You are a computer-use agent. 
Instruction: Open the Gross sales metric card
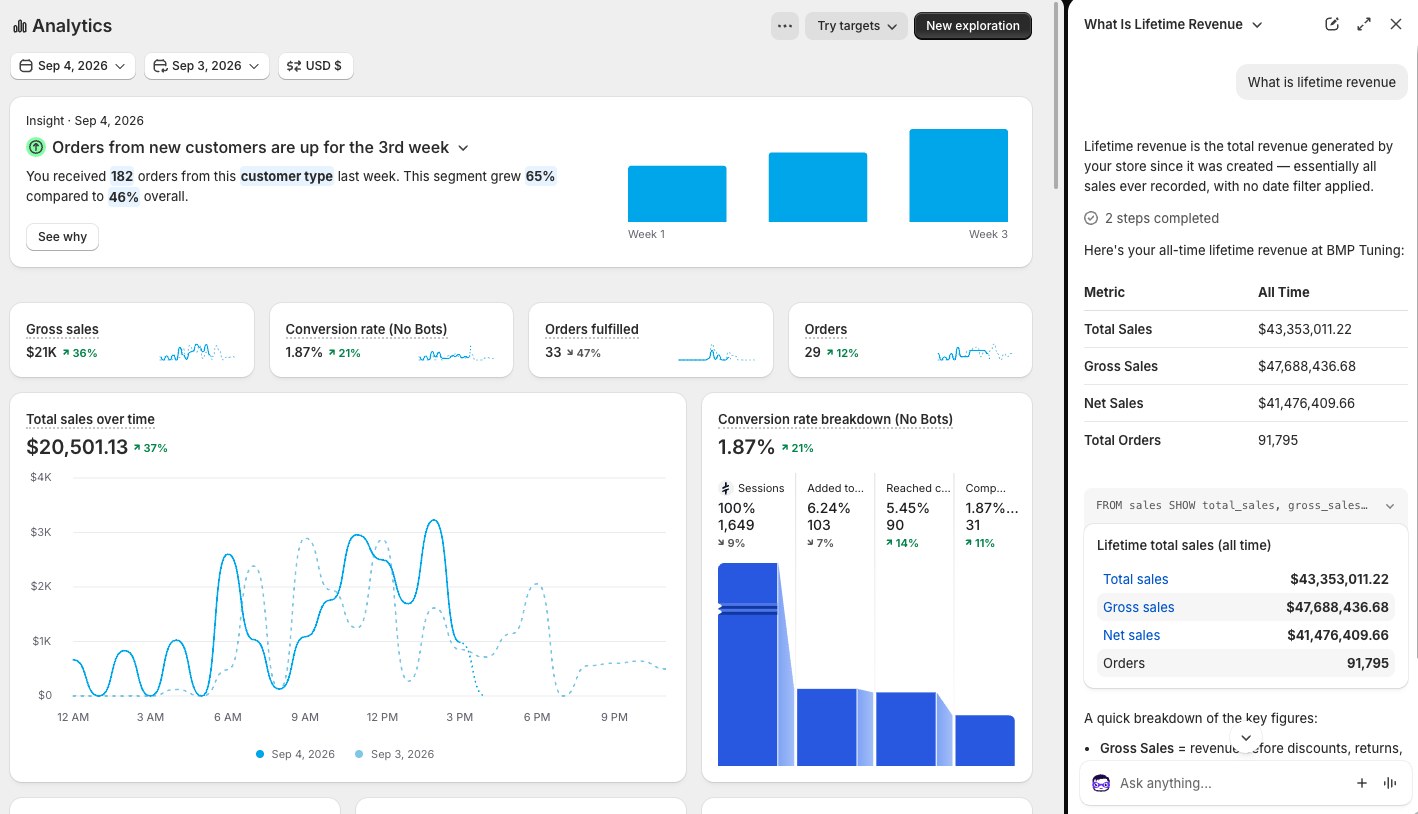pos(132,340)
